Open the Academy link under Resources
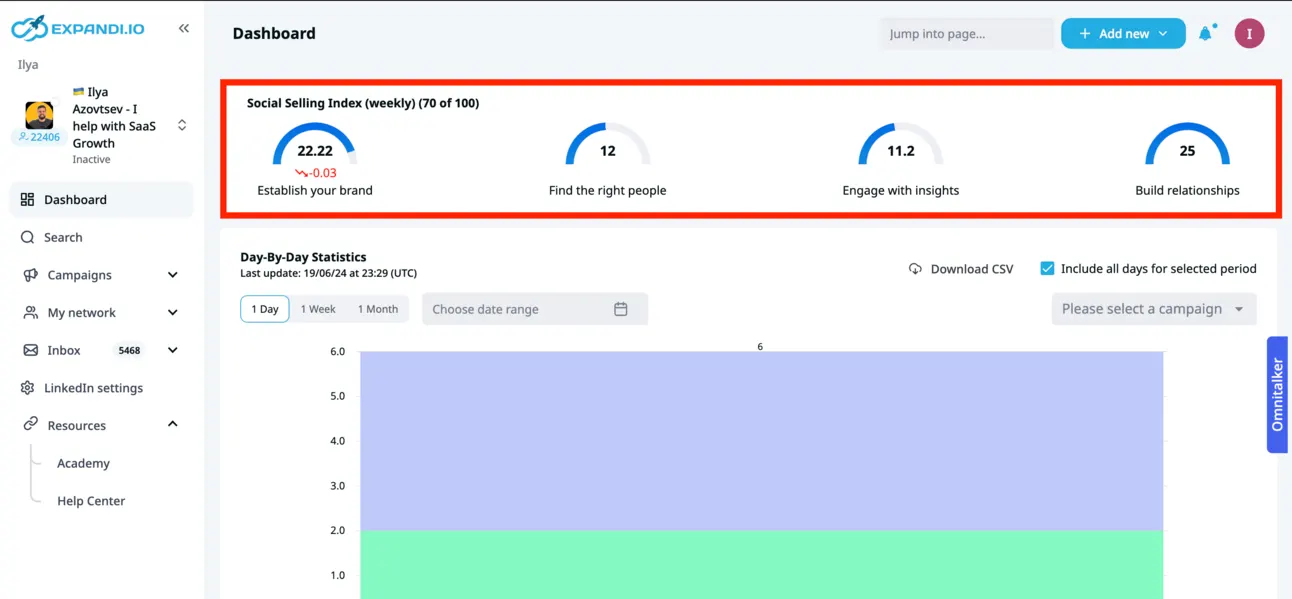This screenshot has width=1292, height=599. point(83,463)
